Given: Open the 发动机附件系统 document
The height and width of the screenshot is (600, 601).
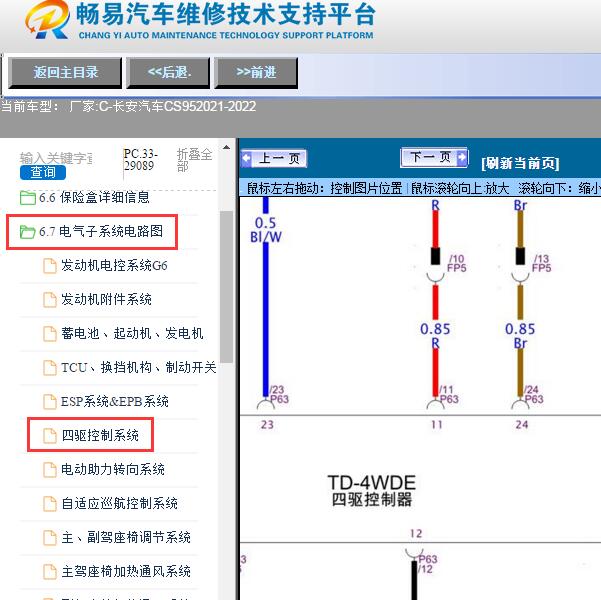Looking at the screenshot, I should [106, 299].
